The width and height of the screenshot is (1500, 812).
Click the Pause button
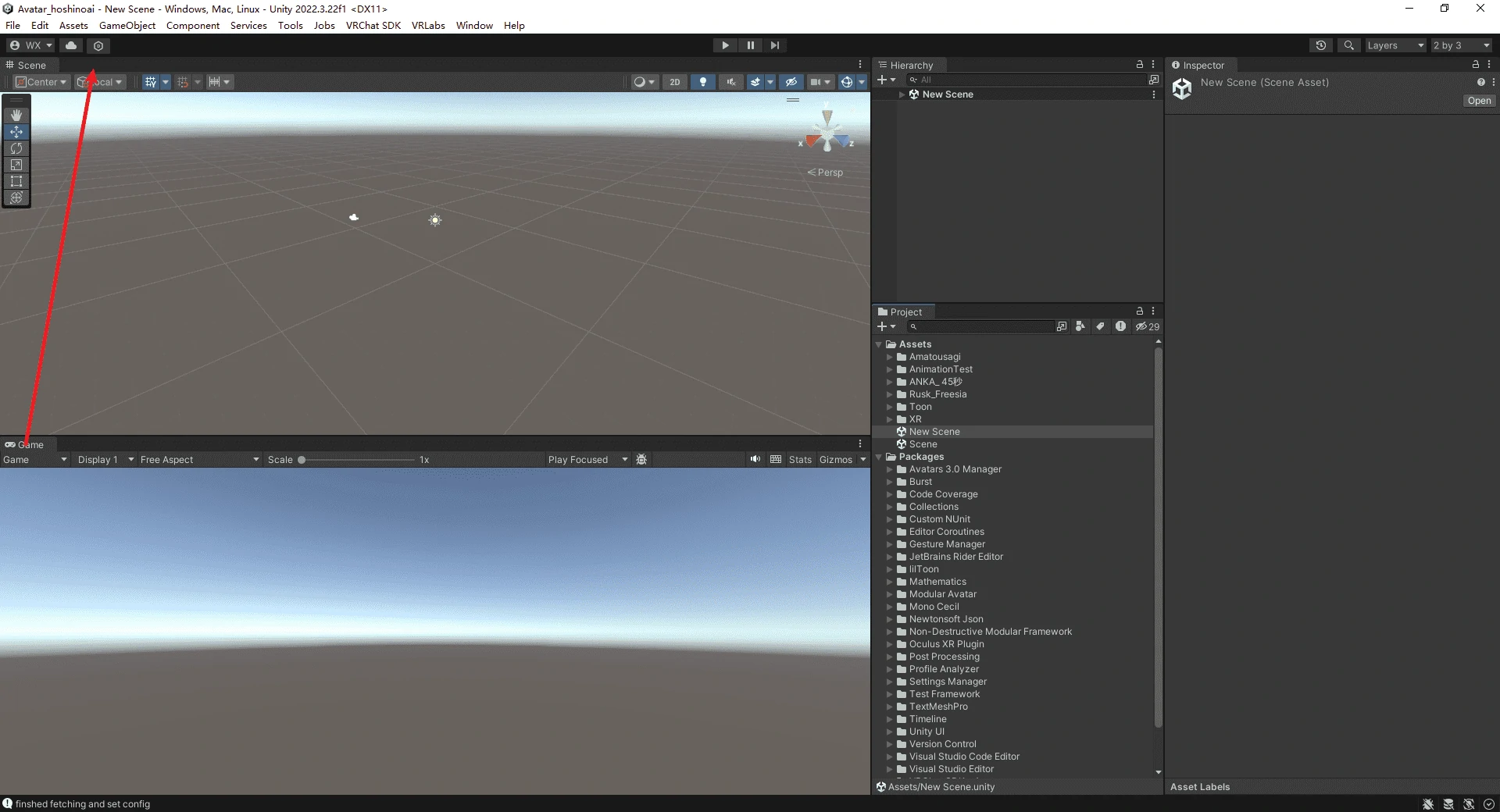point(750,45)
